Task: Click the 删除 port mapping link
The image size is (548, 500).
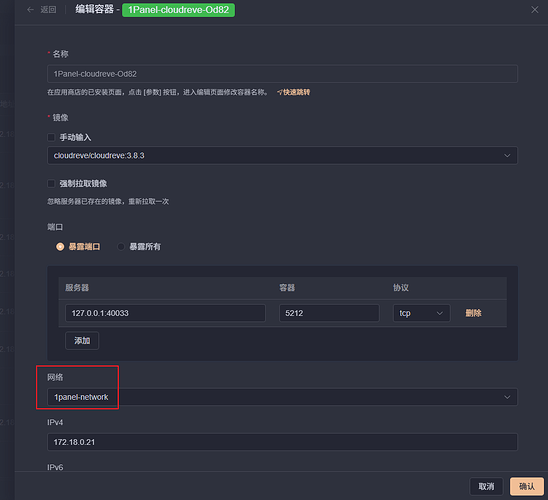Action: pyautogui.click(x=473, y=313)
